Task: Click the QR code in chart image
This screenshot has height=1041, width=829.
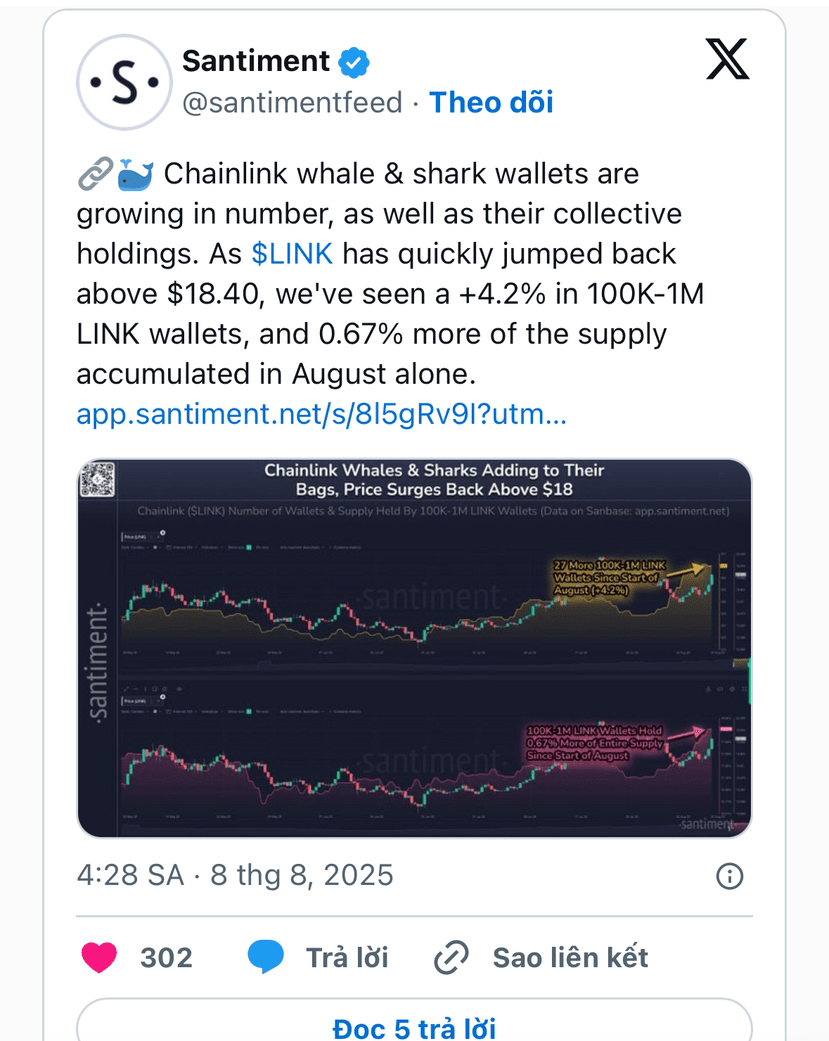Action: (x=98, y=479)
